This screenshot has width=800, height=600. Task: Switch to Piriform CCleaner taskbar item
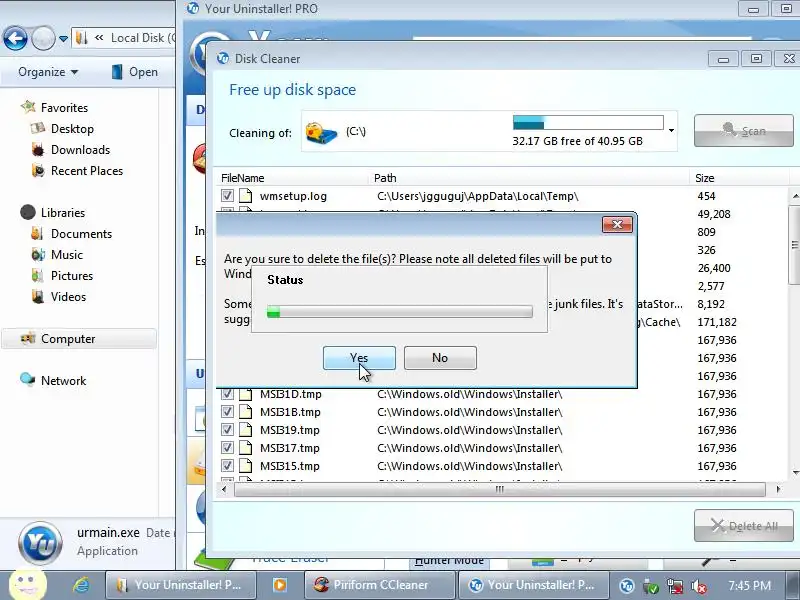[x=380, y=585]
